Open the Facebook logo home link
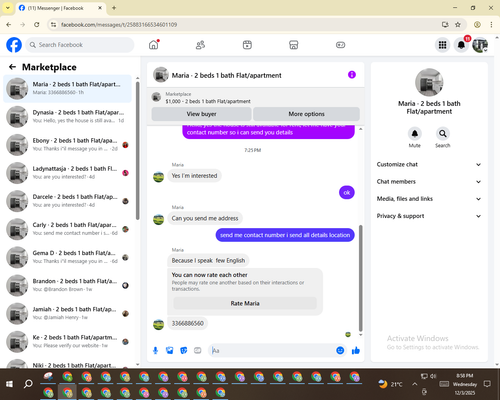The height and width of the screenshot is (400, 500). click(x=14, y=45)
